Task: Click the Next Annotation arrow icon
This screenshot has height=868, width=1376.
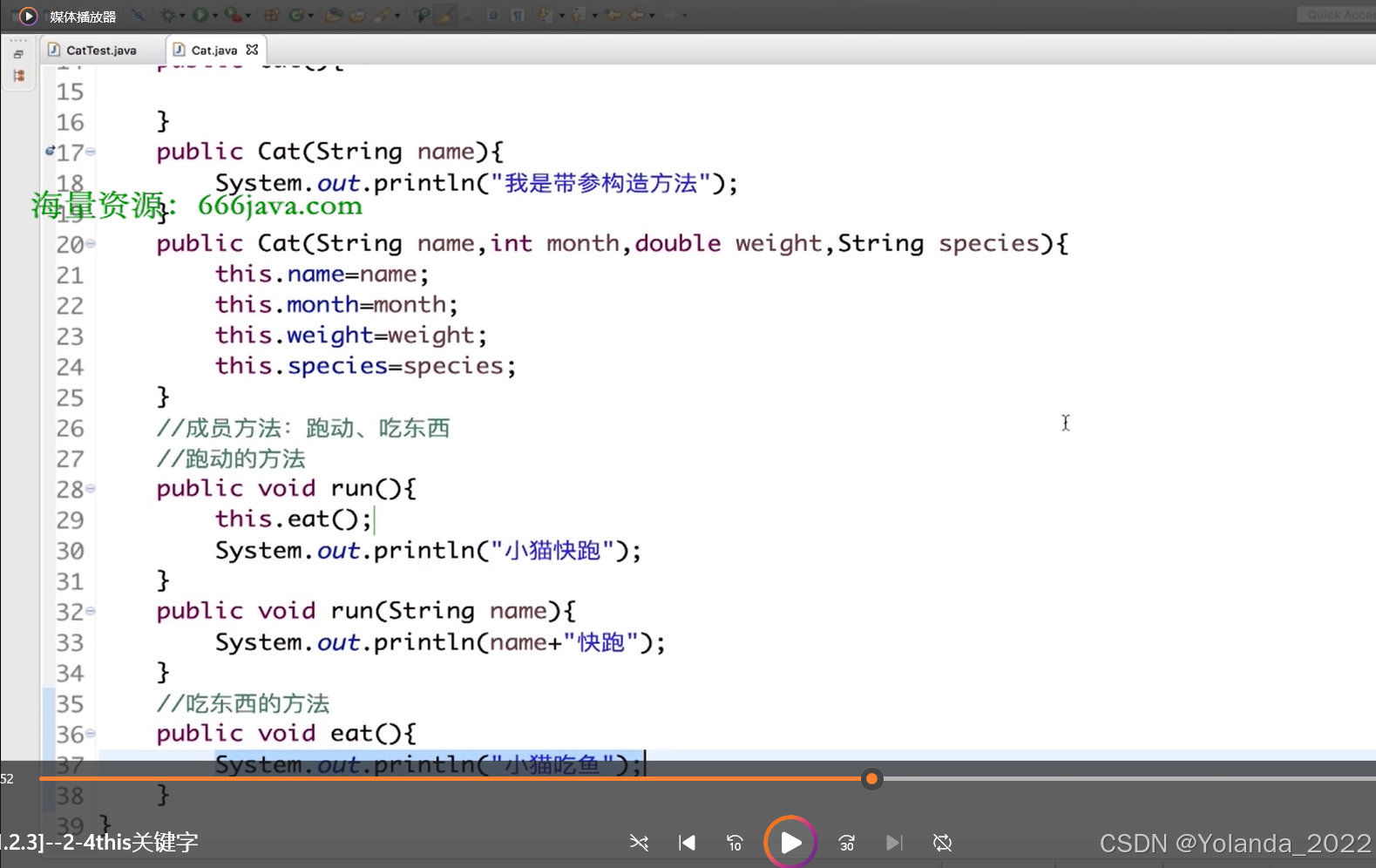Action: click(544, 15)
